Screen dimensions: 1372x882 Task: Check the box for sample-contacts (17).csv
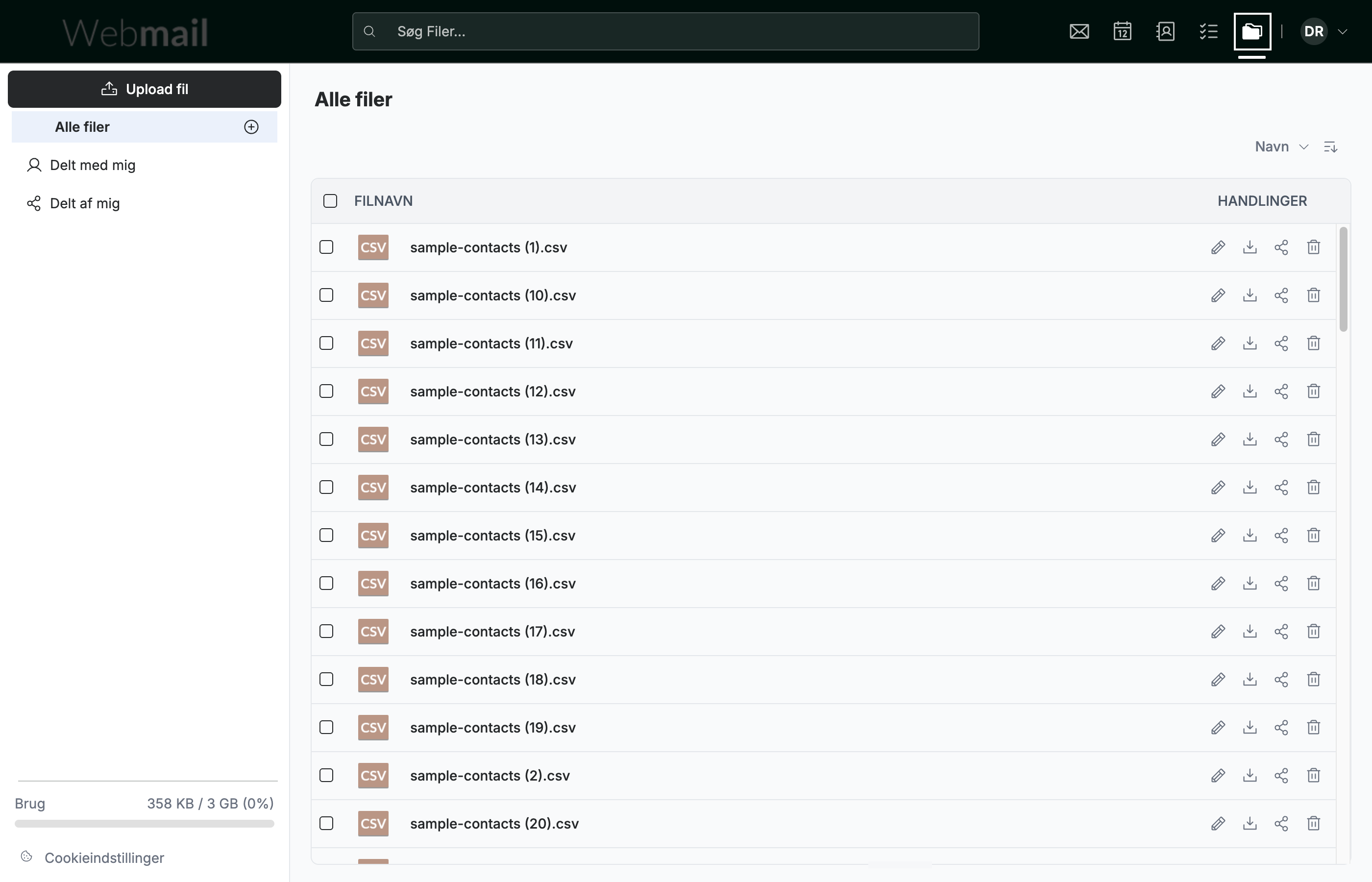coord(326,632)
